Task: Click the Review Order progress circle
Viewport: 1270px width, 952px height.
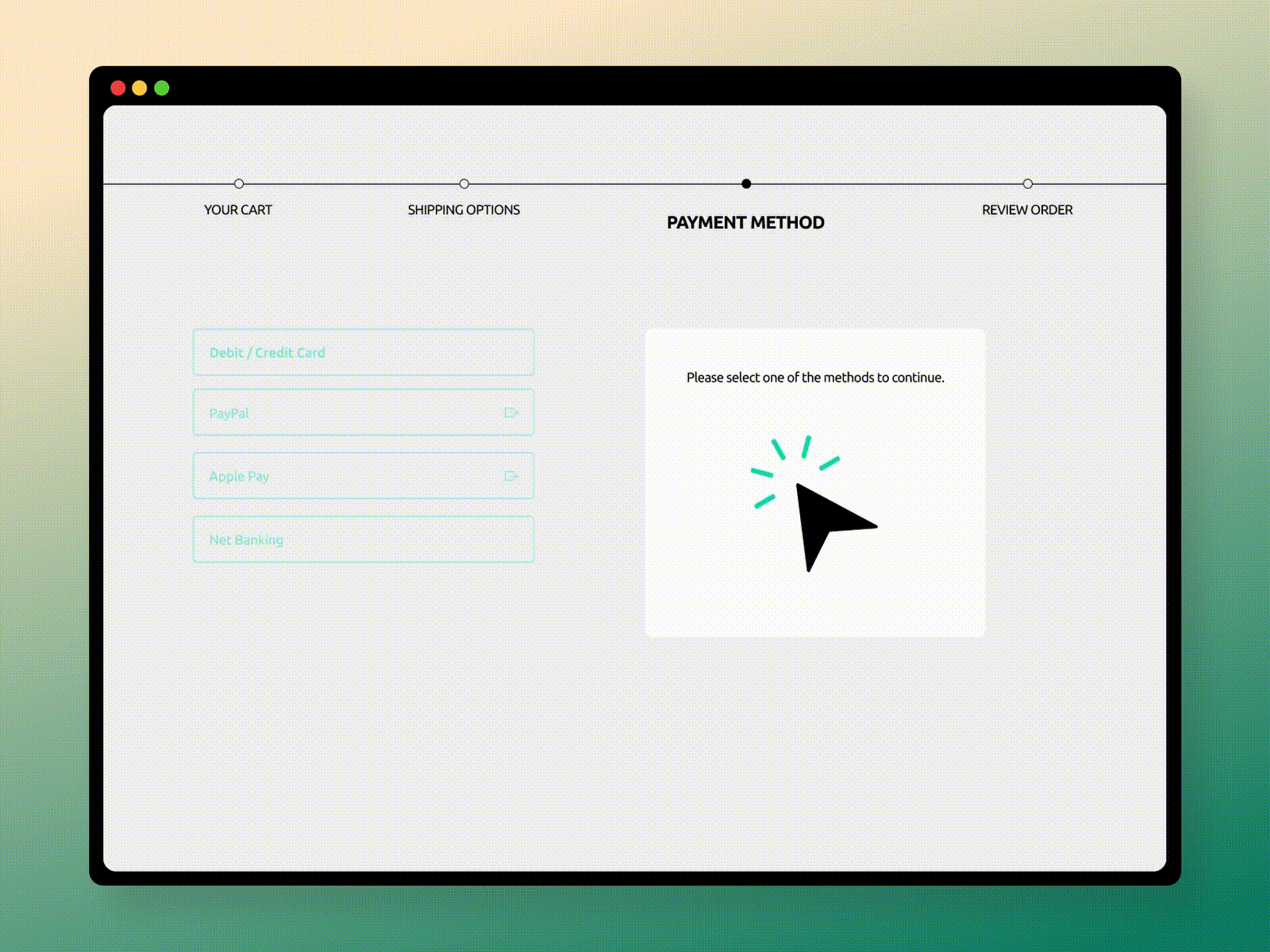Action: click(x=1028, y=183)
